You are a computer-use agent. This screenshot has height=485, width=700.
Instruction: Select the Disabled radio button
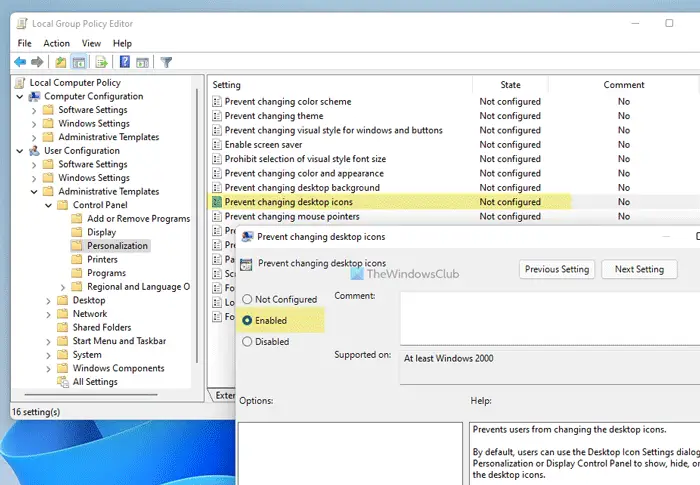click(247, 342)
